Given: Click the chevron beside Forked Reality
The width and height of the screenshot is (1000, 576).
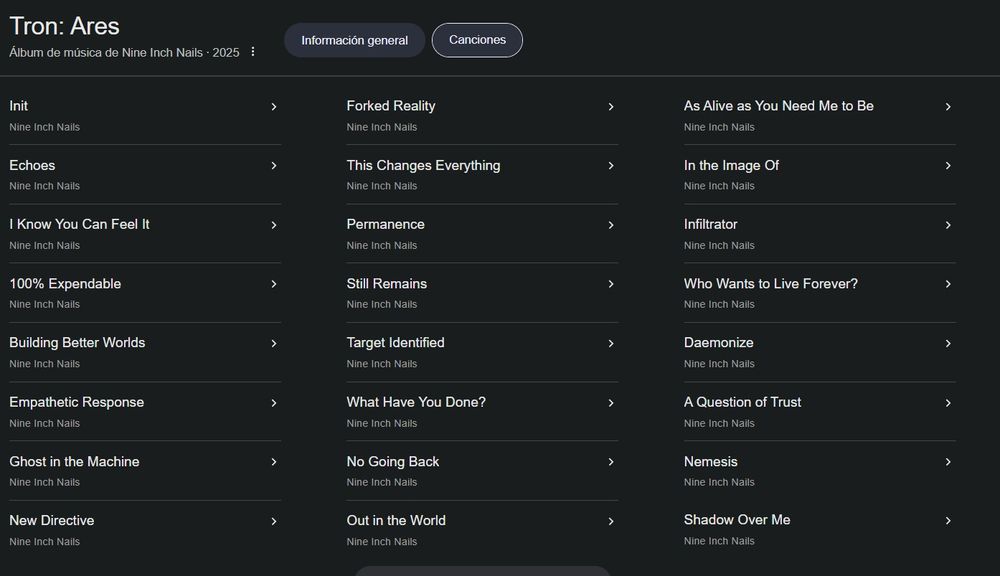Looking at the screenshot, I should 611,106.
